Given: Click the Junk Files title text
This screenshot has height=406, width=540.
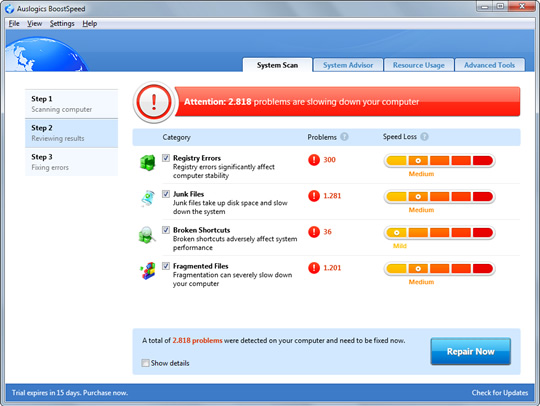Looking at the screenshot, I should [x=188, y=194].
